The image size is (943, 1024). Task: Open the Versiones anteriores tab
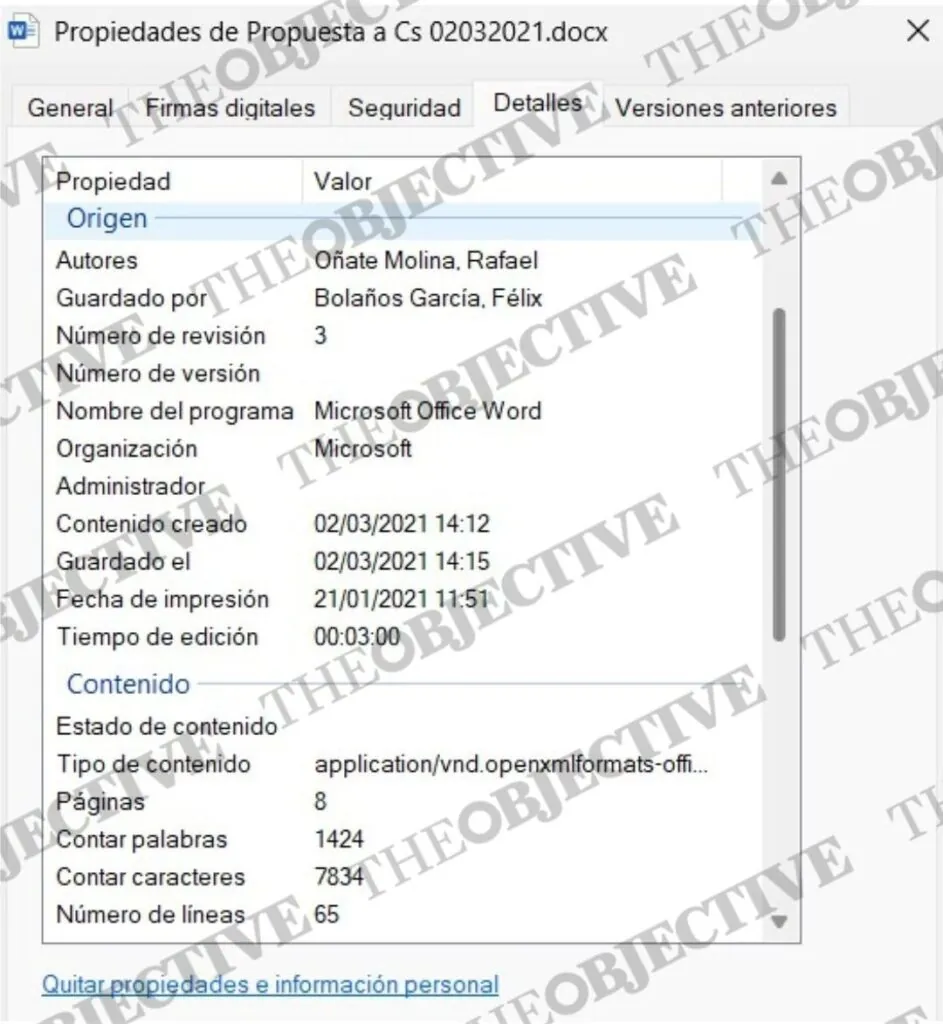click(725, 108)
